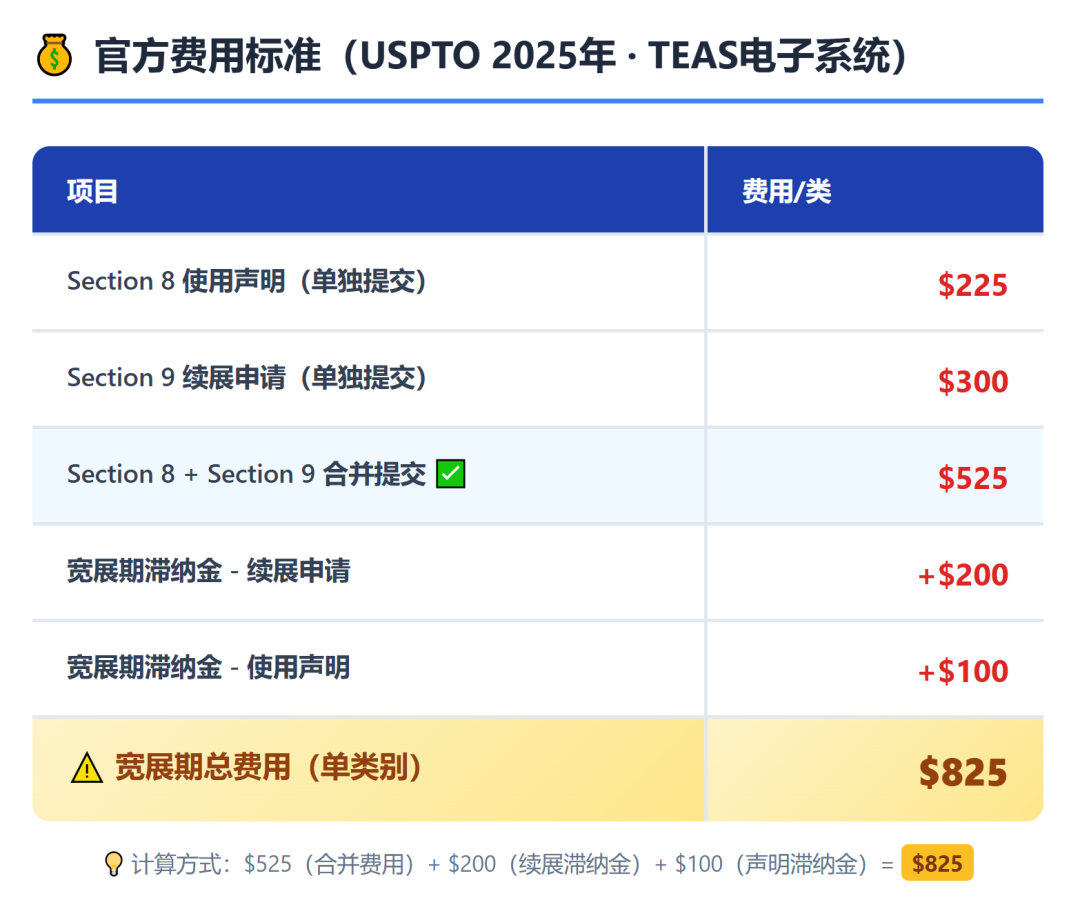The image size is (1080, 898).
Task: Select the 费用/类 column header
Action: pyautogui.click(x=787, y=191)
